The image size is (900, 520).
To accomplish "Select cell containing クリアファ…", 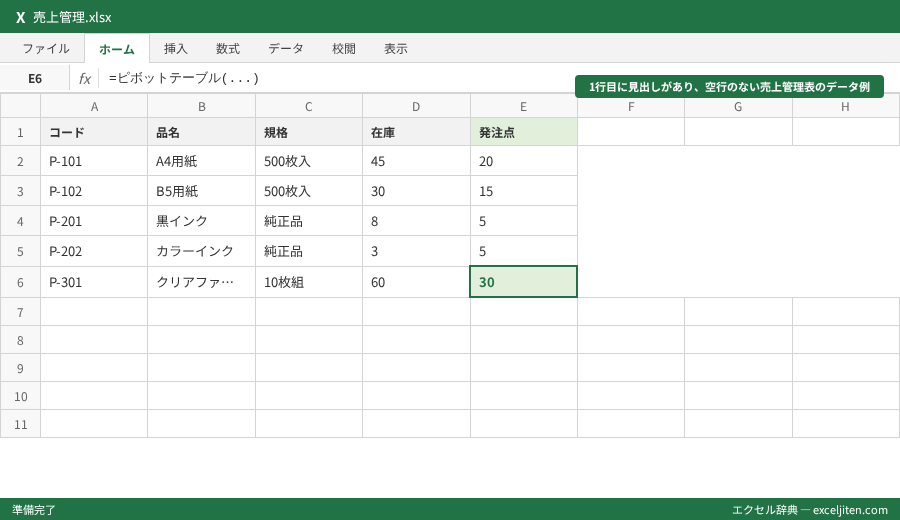I will 201,282.
